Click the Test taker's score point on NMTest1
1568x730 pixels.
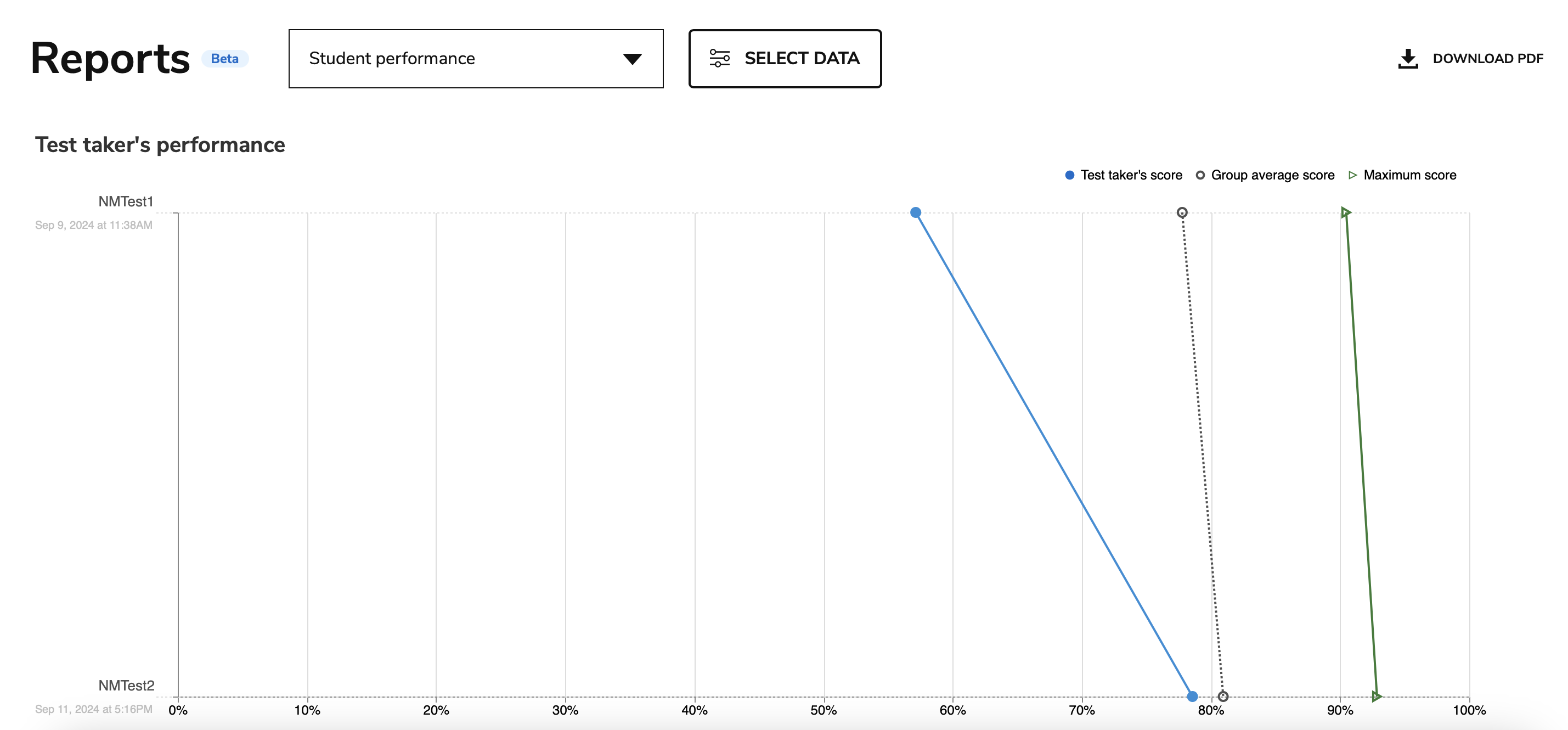(916, 212)
